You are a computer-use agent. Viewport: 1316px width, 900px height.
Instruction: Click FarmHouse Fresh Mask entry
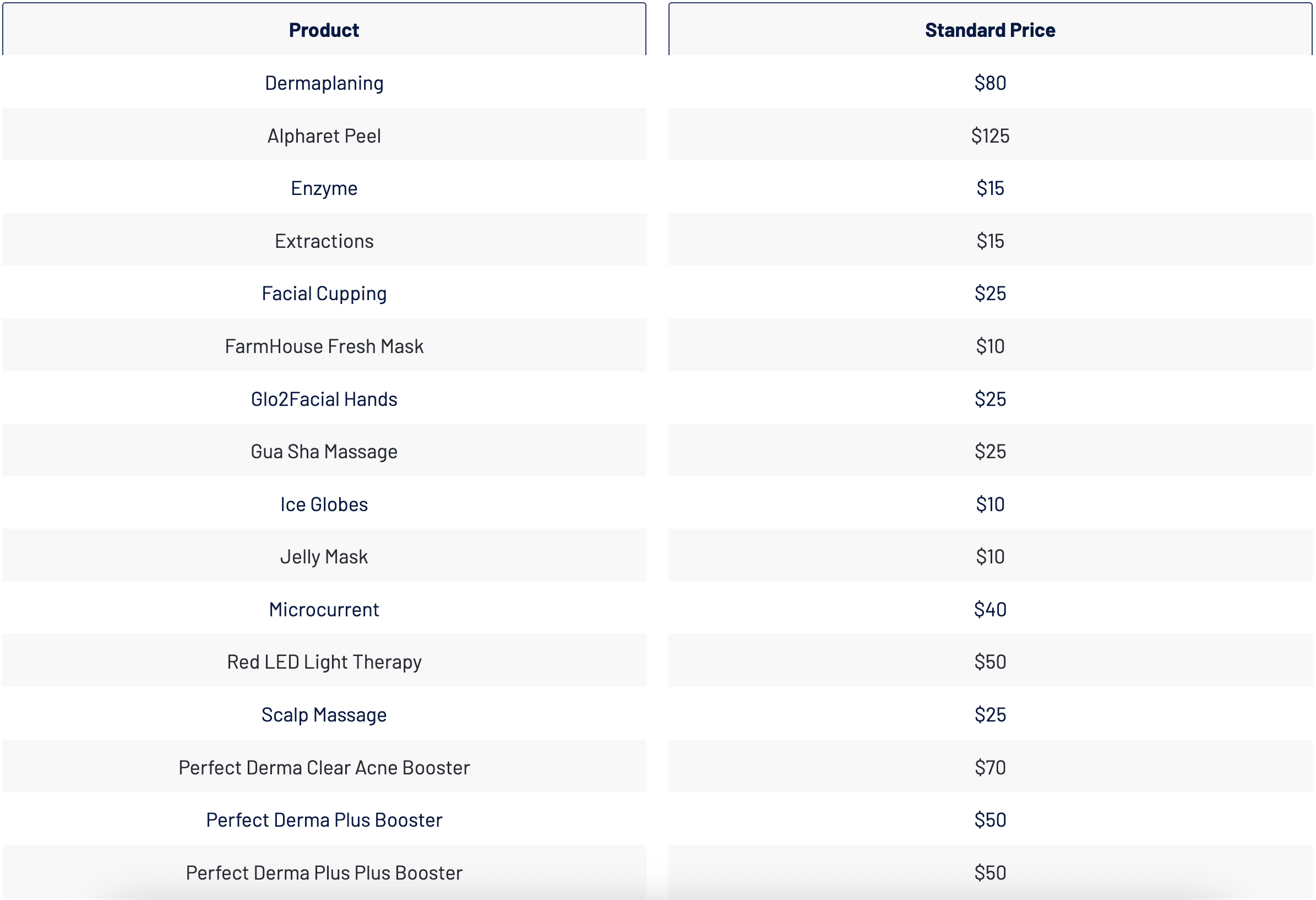coord(324,346)
